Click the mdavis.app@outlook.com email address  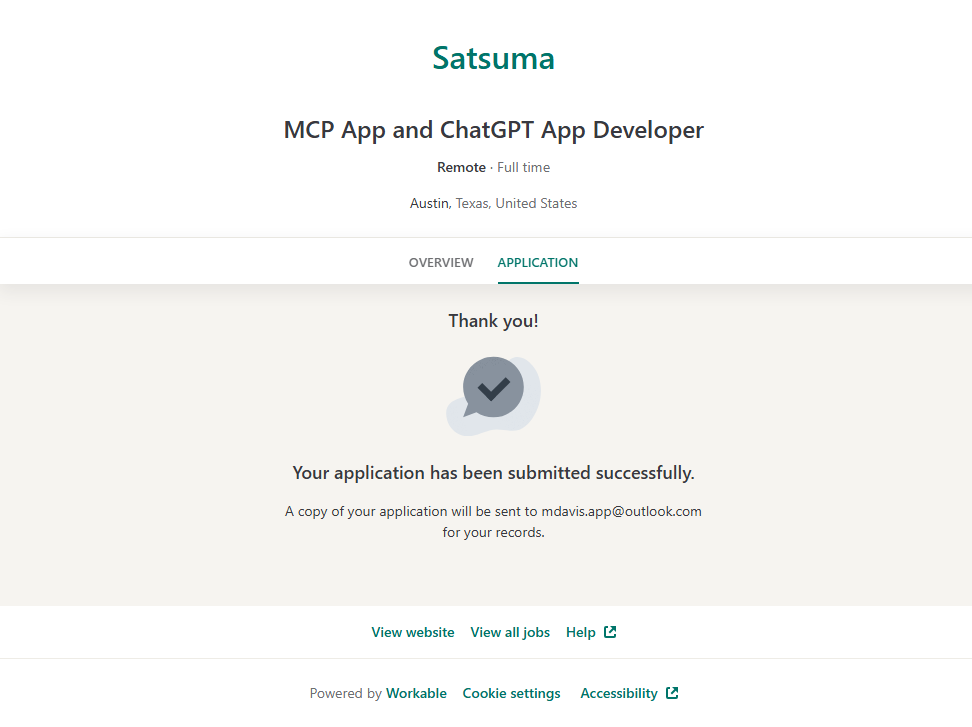click(x=621, y=511)
